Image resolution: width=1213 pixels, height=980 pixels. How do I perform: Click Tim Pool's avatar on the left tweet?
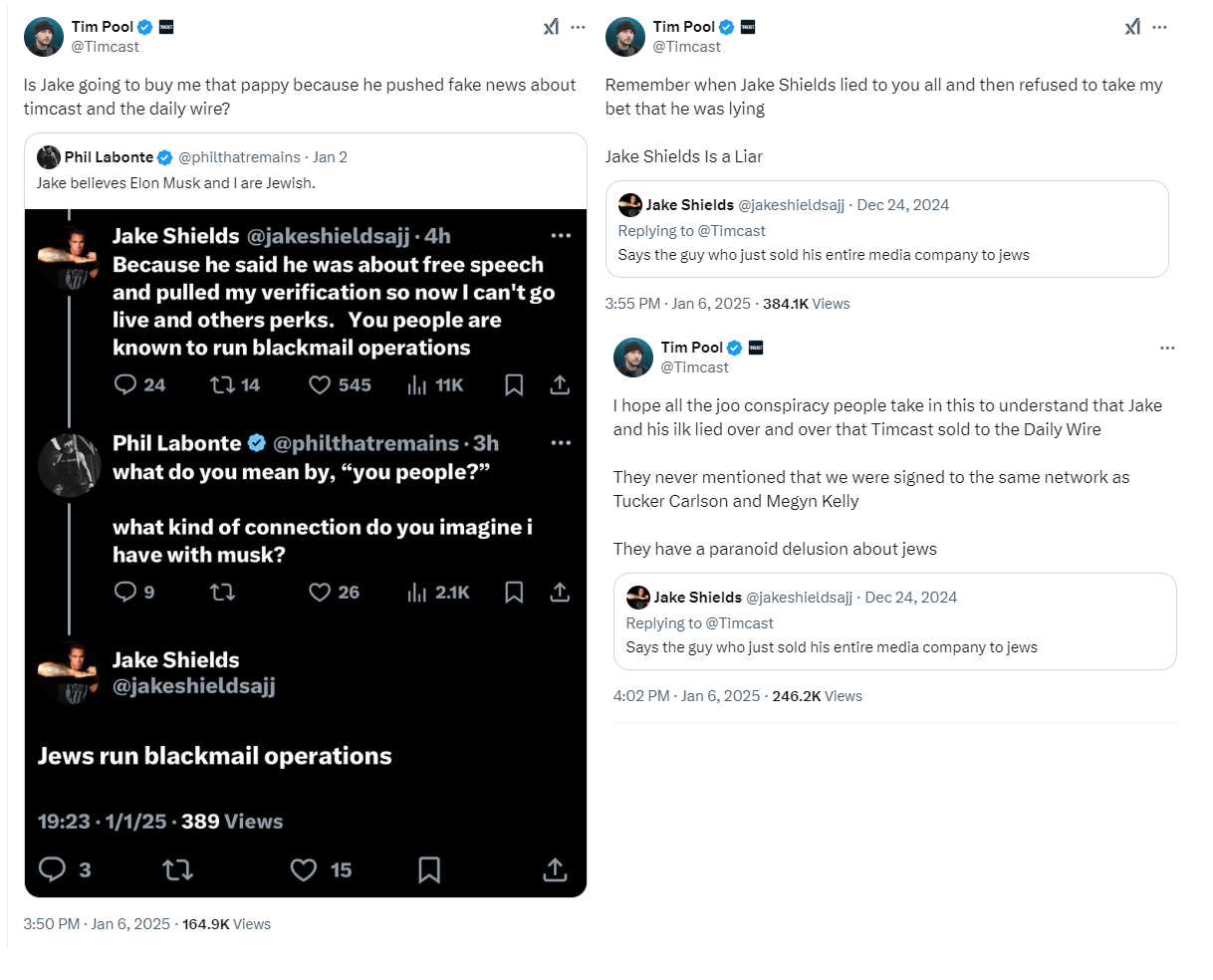click(44, 37)
